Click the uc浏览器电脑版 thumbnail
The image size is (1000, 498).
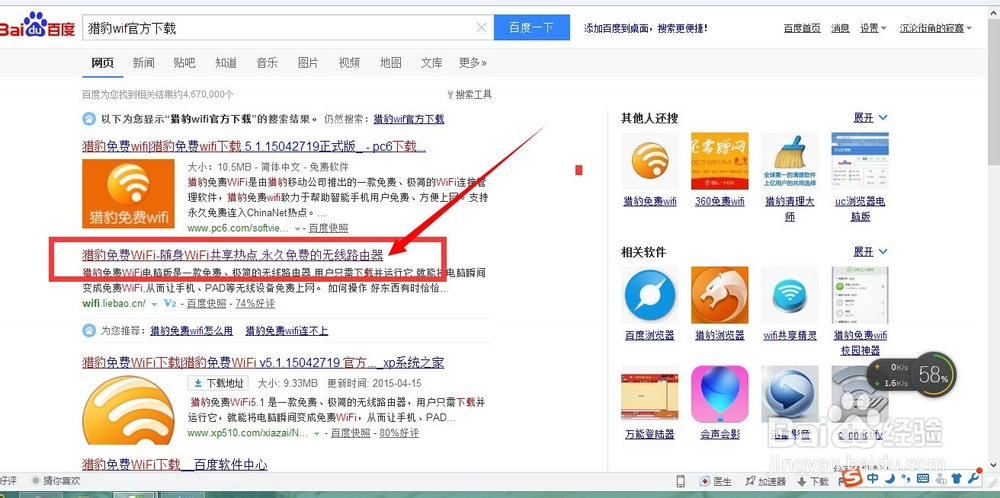pyautogui.click(x=860, y=161)
